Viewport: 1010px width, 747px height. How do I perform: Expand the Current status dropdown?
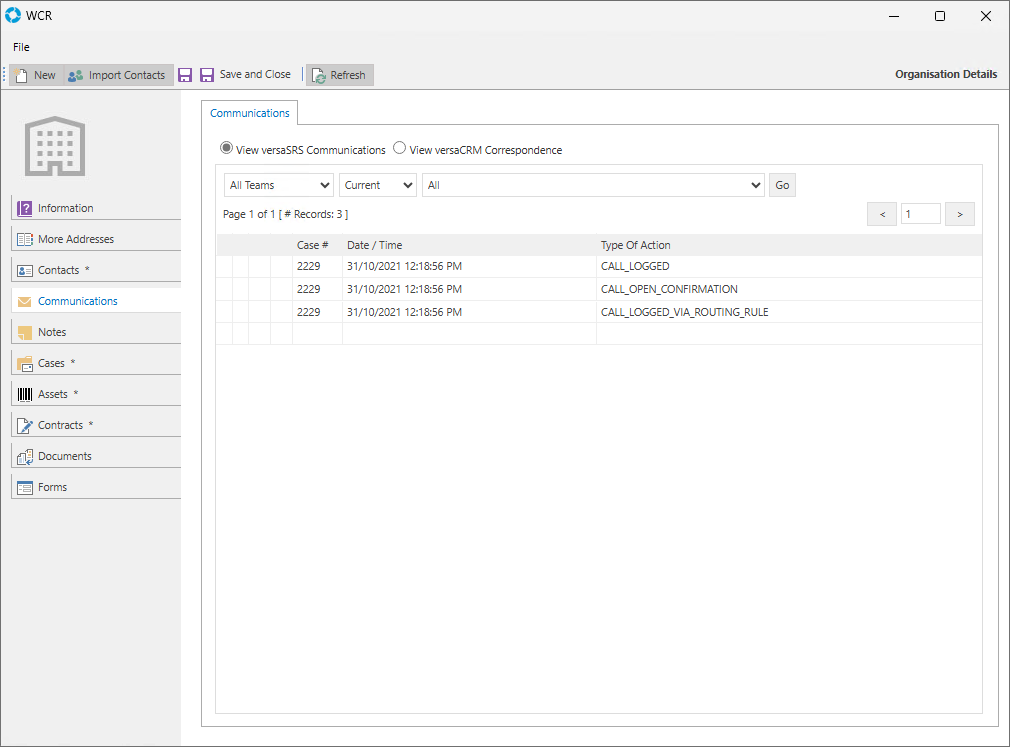point(378,185)
